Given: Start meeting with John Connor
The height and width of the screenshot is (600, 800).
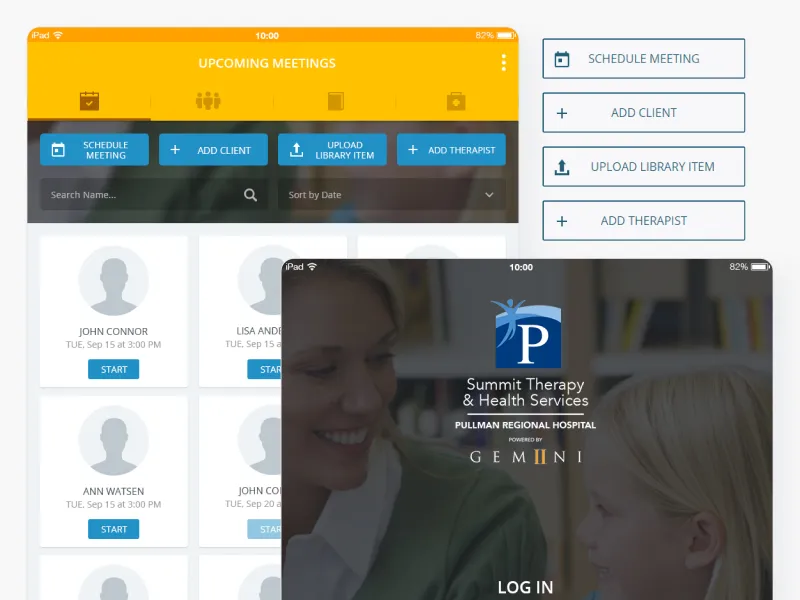Looking at the screenshot, I should click(x=113, y=369).
